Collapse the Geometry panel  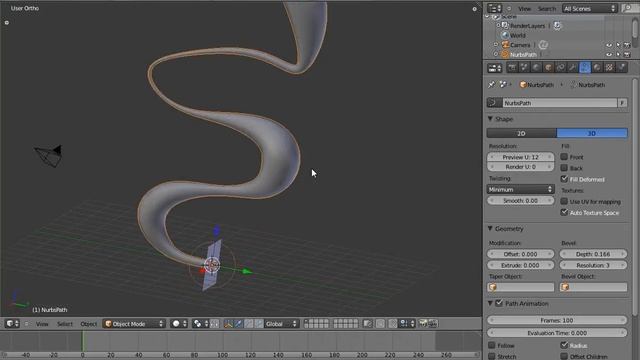490,229
